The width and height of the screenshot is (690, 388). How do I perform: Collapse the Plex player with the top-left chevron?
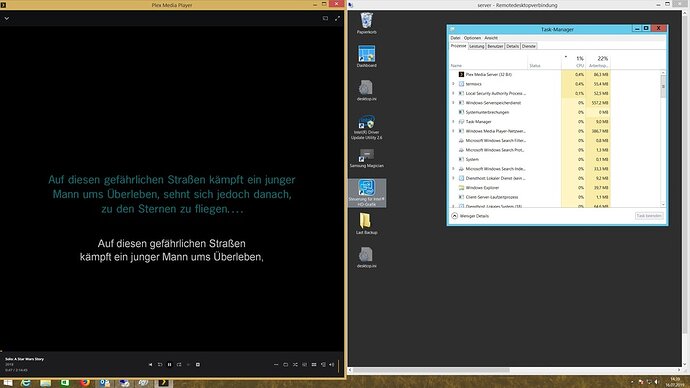click(7, 18)
